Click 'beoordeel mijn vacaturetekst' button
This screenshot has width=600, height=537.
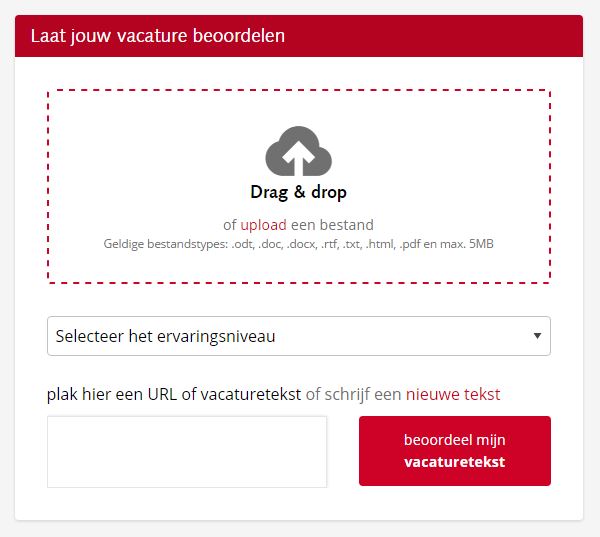455,451
